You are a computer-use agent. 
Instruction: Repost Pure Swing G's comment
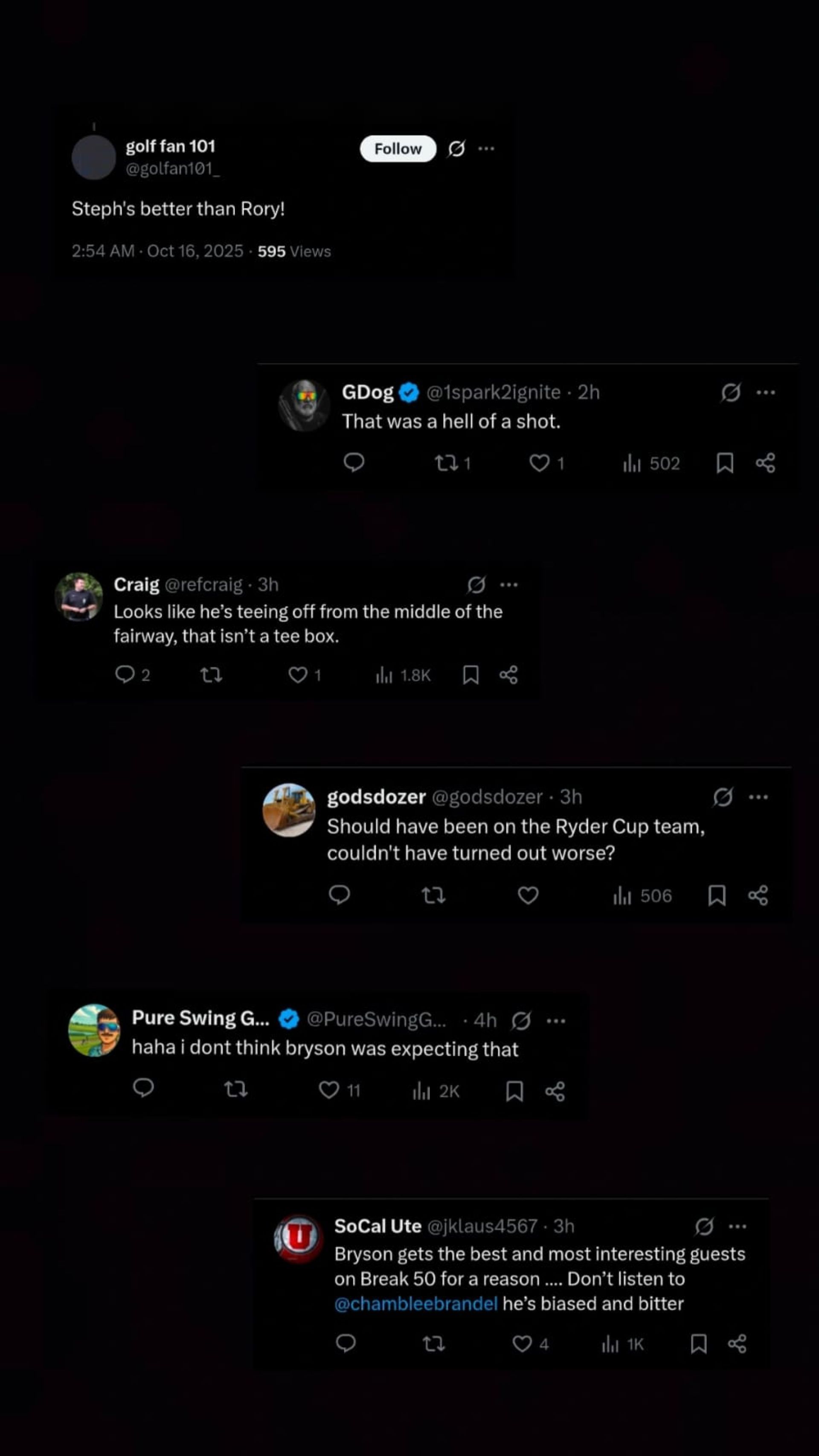click(236, 1089)
